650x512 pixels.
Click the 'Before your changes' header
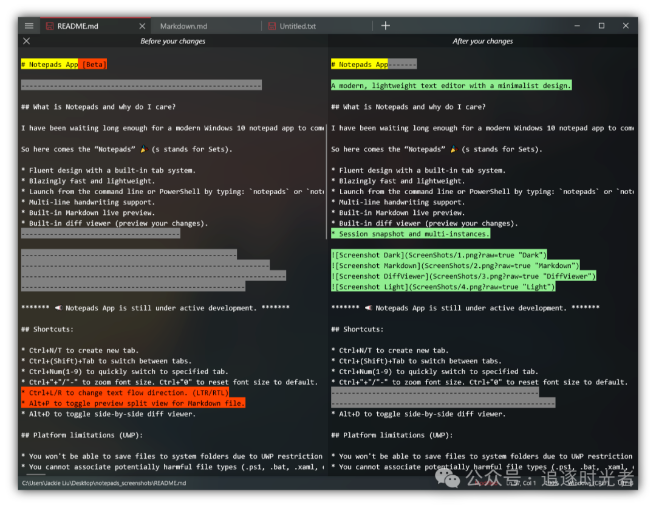[173, 41]
